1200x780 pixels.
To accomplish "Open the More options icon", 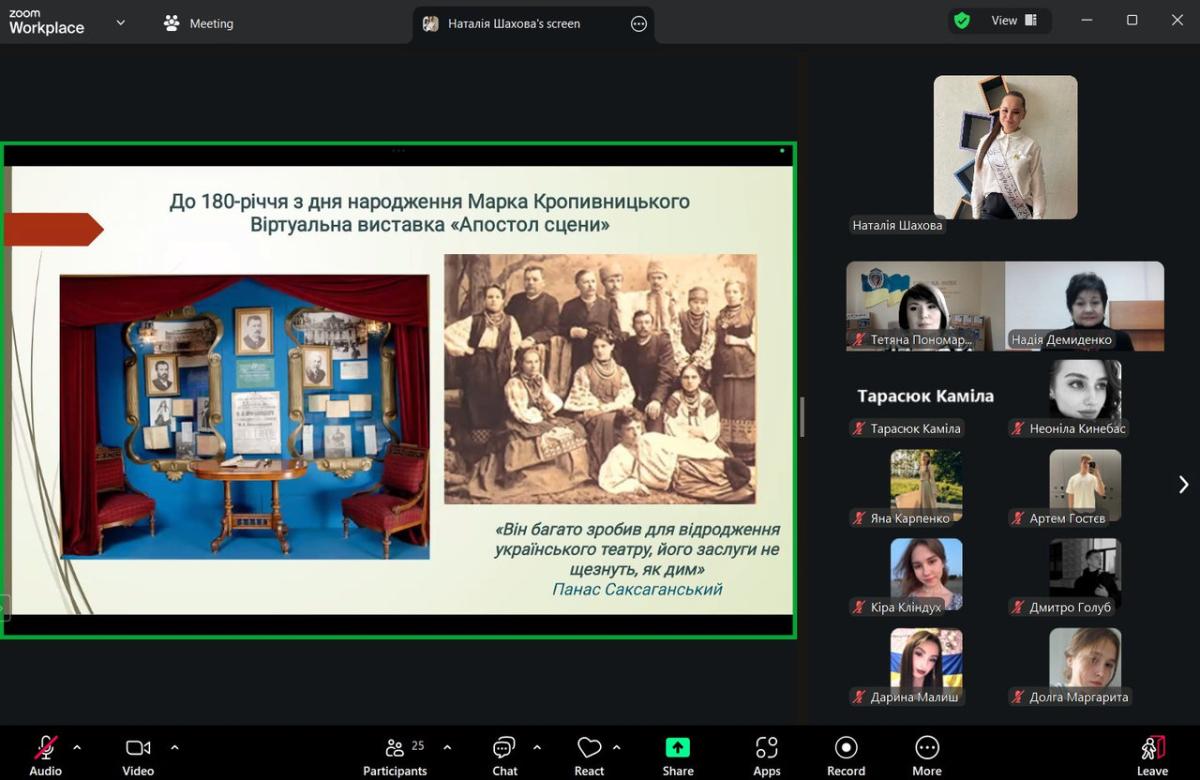I will tap(926, 748).
